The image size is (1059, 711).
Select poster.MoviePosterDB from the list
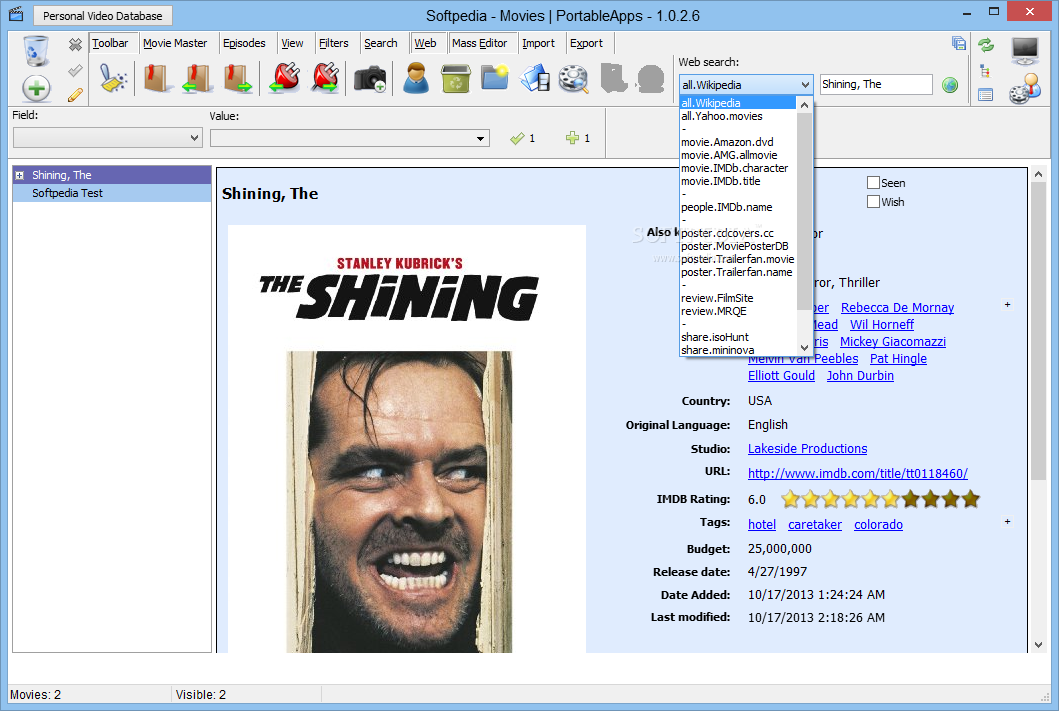tap(735, 246)
